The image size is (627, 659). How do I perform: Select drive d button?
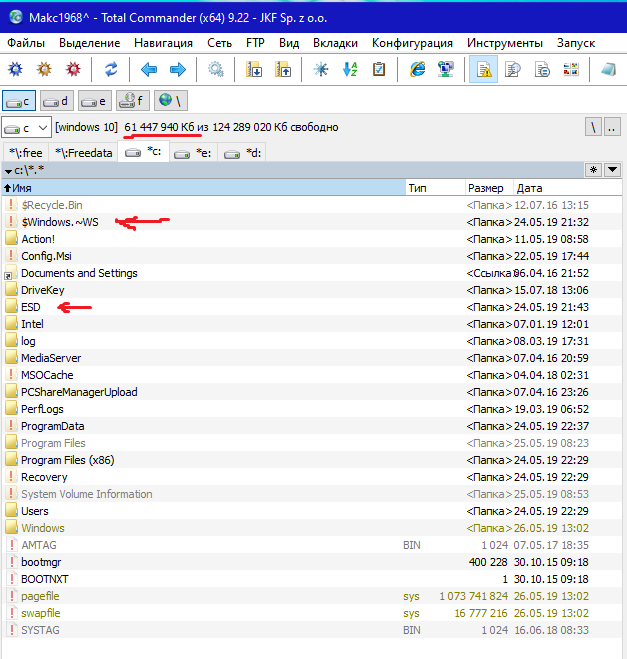57,101
